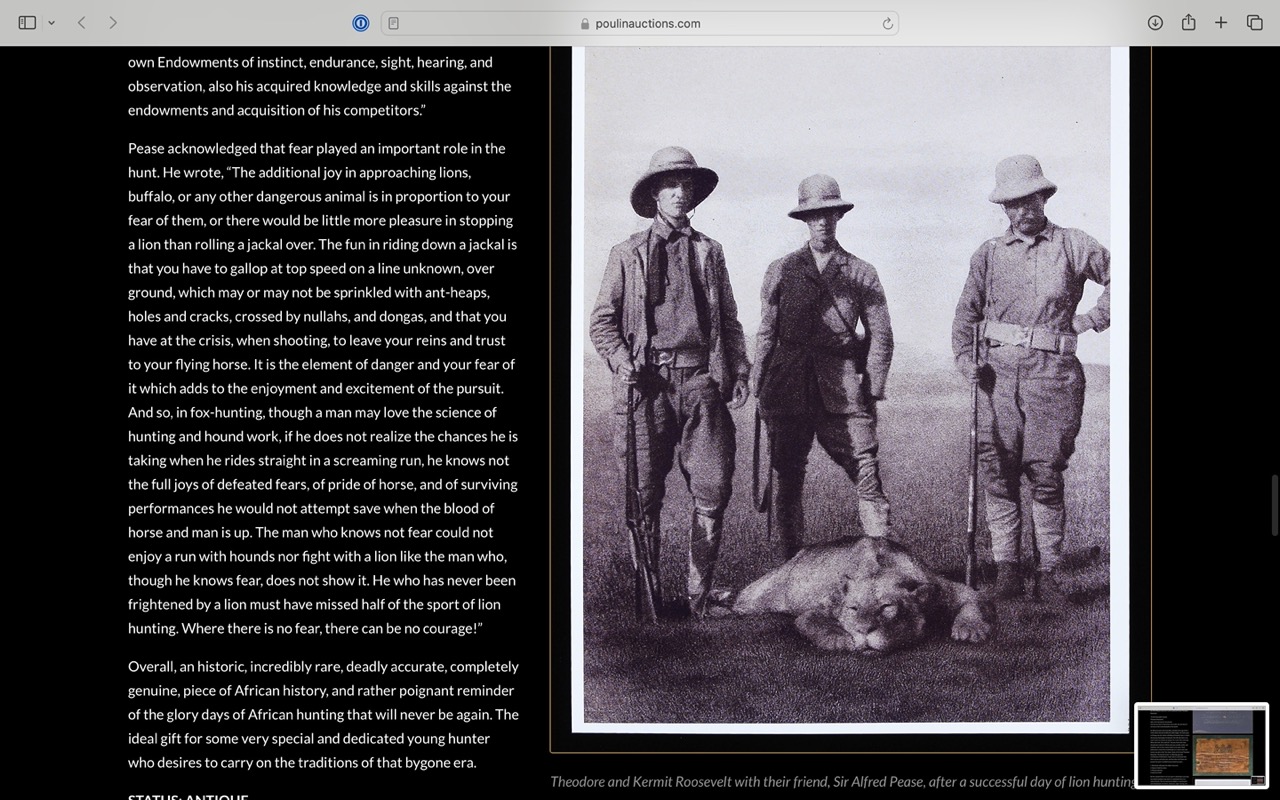Screen dimensions: 1280x800
Task: Open a new tab
Action: (x=1221, y=22)
